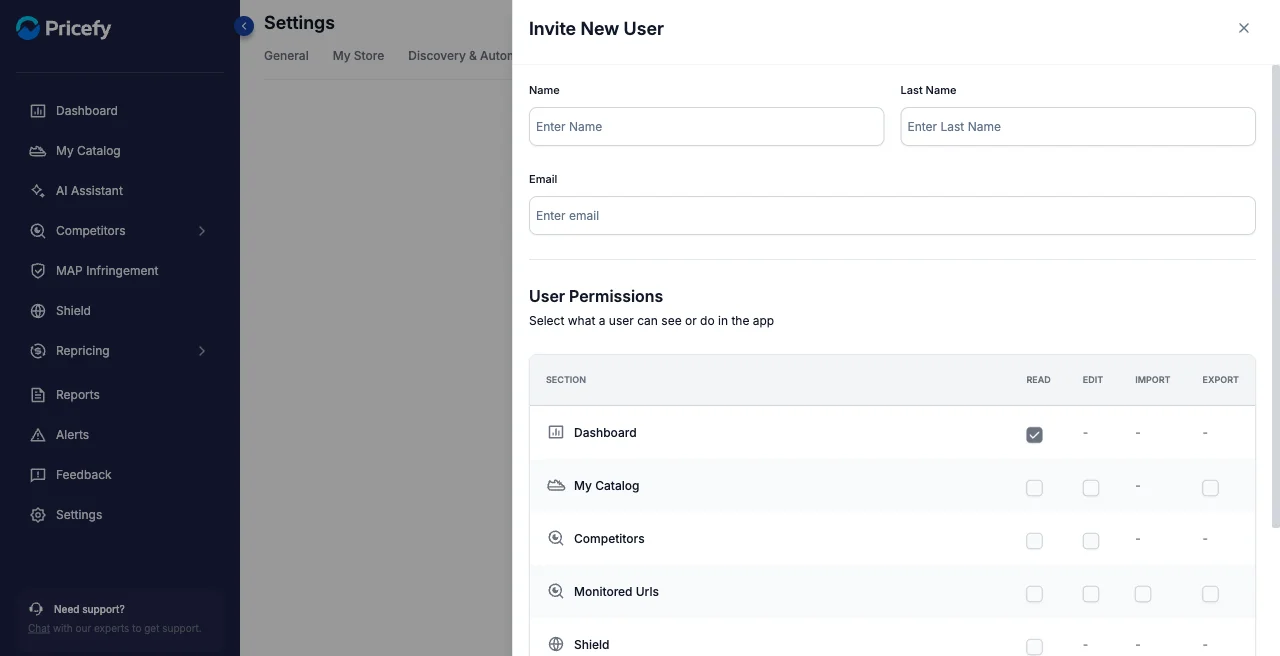The image size is (1280, 656).
Task: Enable Monitored Urls Edit permission
Action: 1091,594
